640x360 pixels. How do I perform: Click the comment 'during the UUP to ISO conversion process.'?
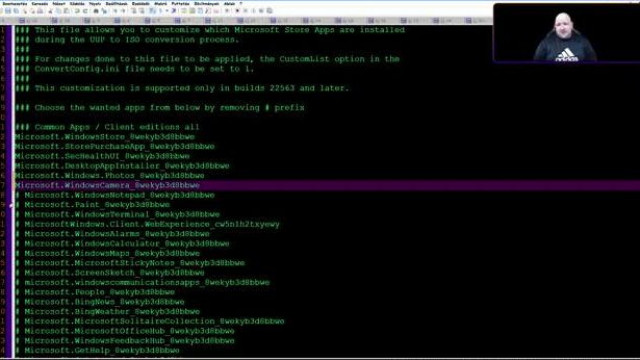click(x=127, y=40)
